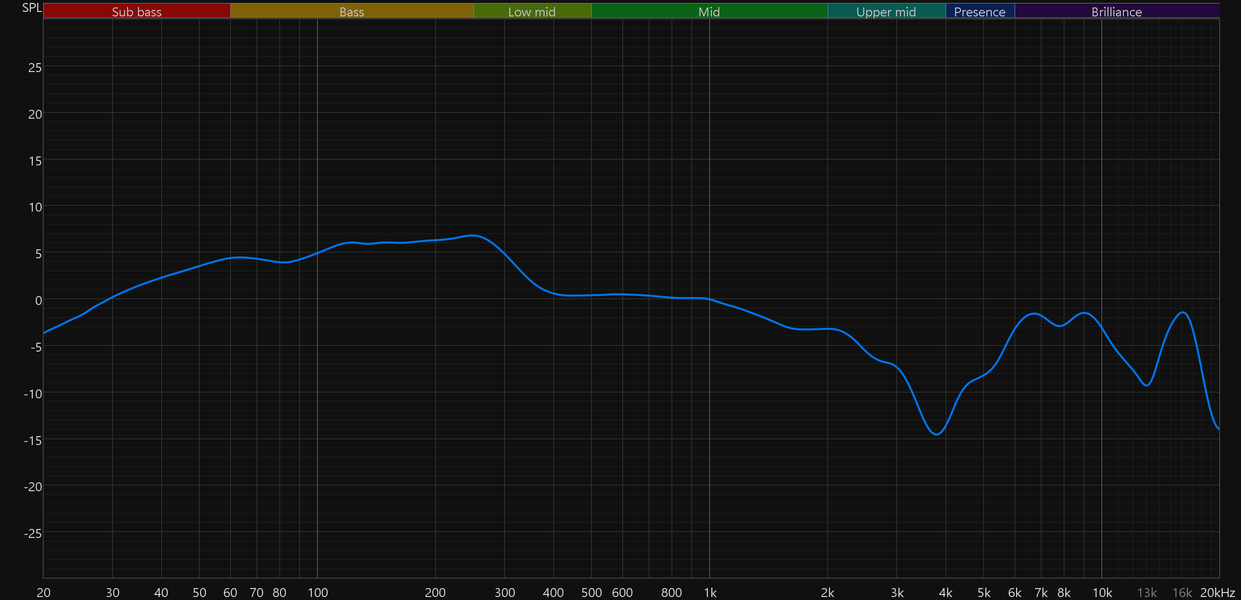Click the 100 Hz frequency label
The image size is (1241, 600).
318,592
